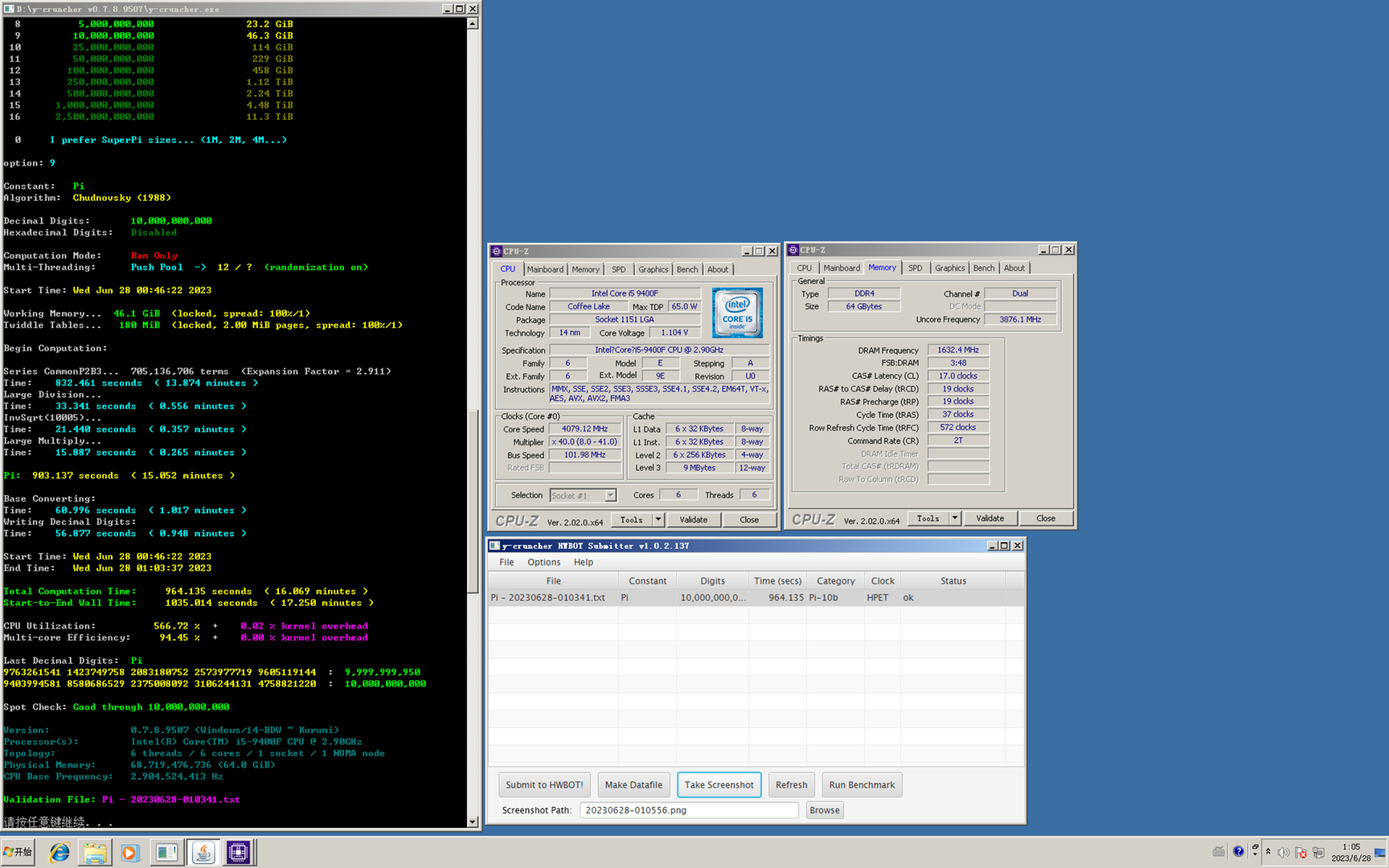The width and height of the screenshot is (1389, 868).
Task: Sort by the 'Digits' column header
Action: pyautogui.click(x=713, y=581)
